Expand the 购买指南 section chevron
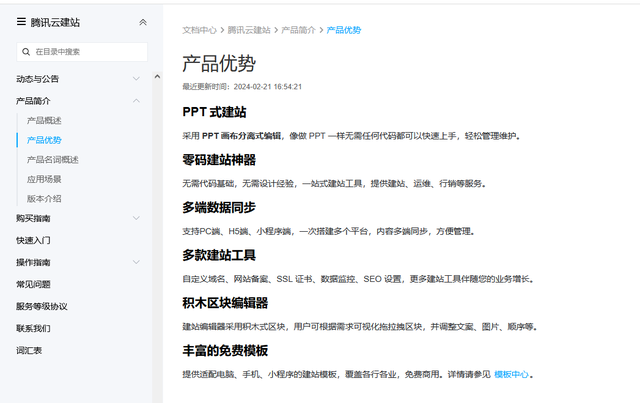Screen dimensions: 640x403 click(136, 218)
